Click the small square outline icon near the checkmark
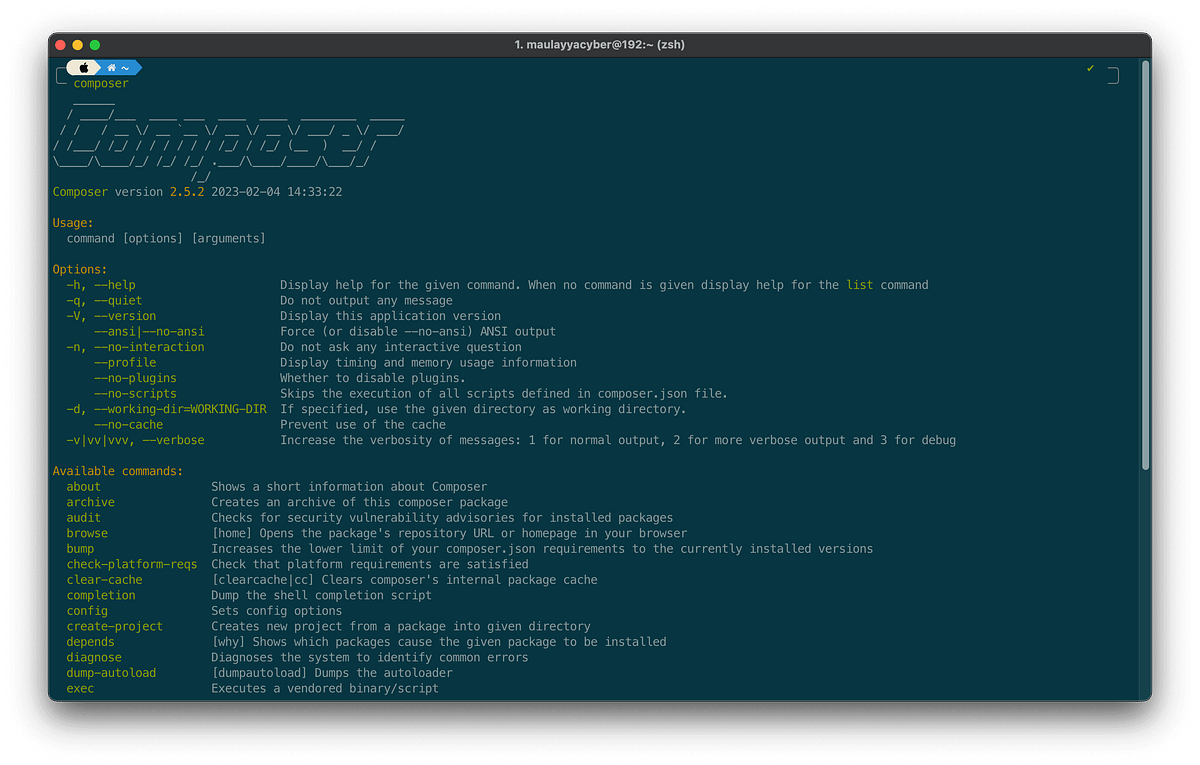Screen dimensions: 1200x765 tap(1112, 74)
